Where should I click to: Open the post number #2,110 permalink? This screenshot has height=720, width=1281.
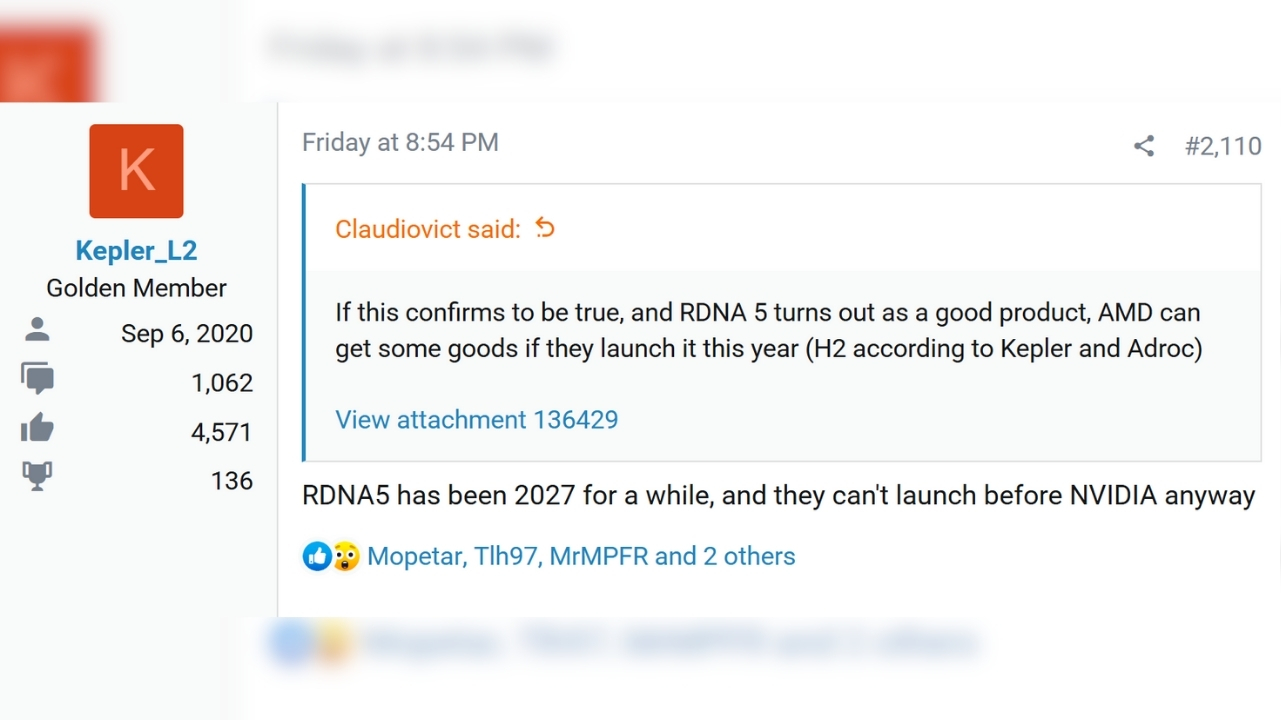(1222, 146)
